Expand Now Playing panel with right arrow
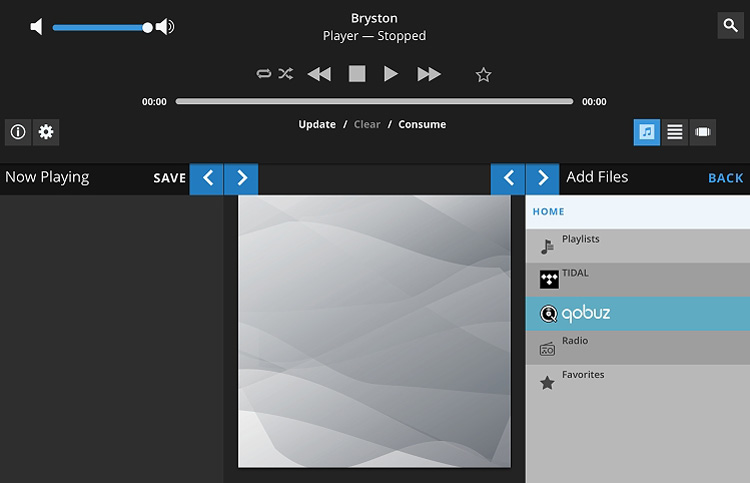 pyautogui.click(x=241, y=178)
